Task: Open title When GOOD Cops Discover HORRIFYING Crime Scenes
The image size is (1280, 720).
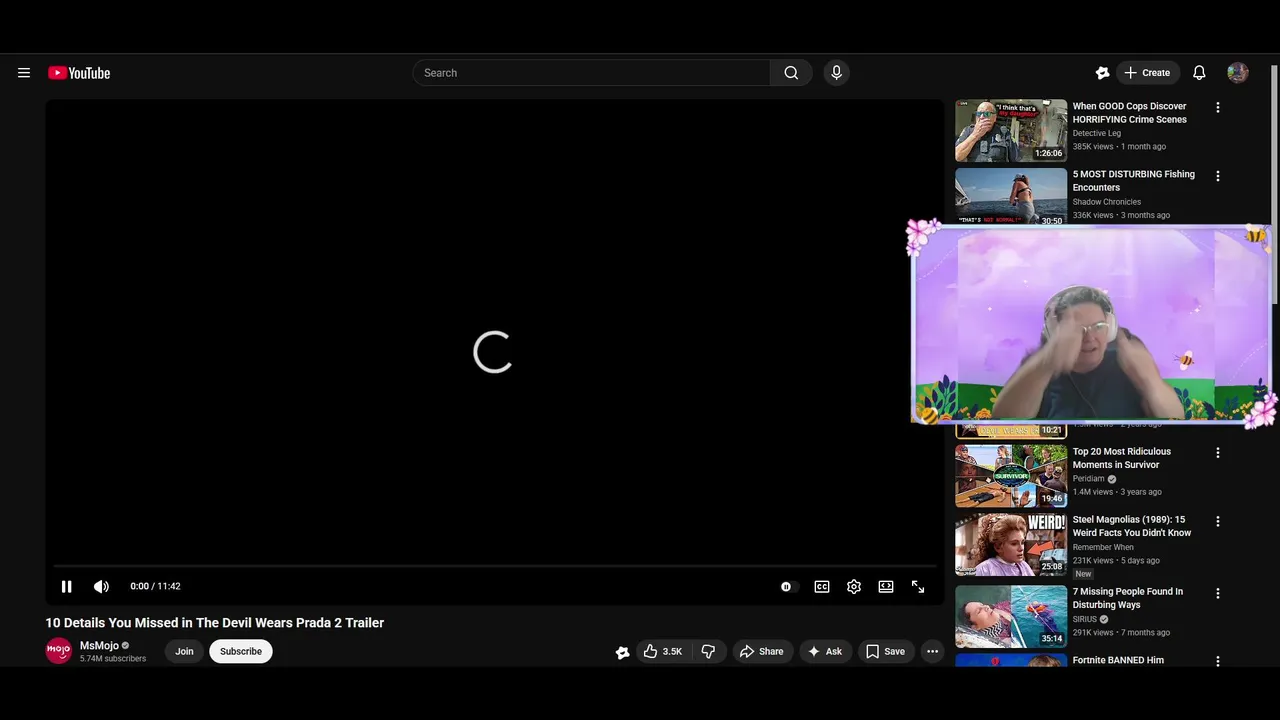Action: coord(1130,113)
